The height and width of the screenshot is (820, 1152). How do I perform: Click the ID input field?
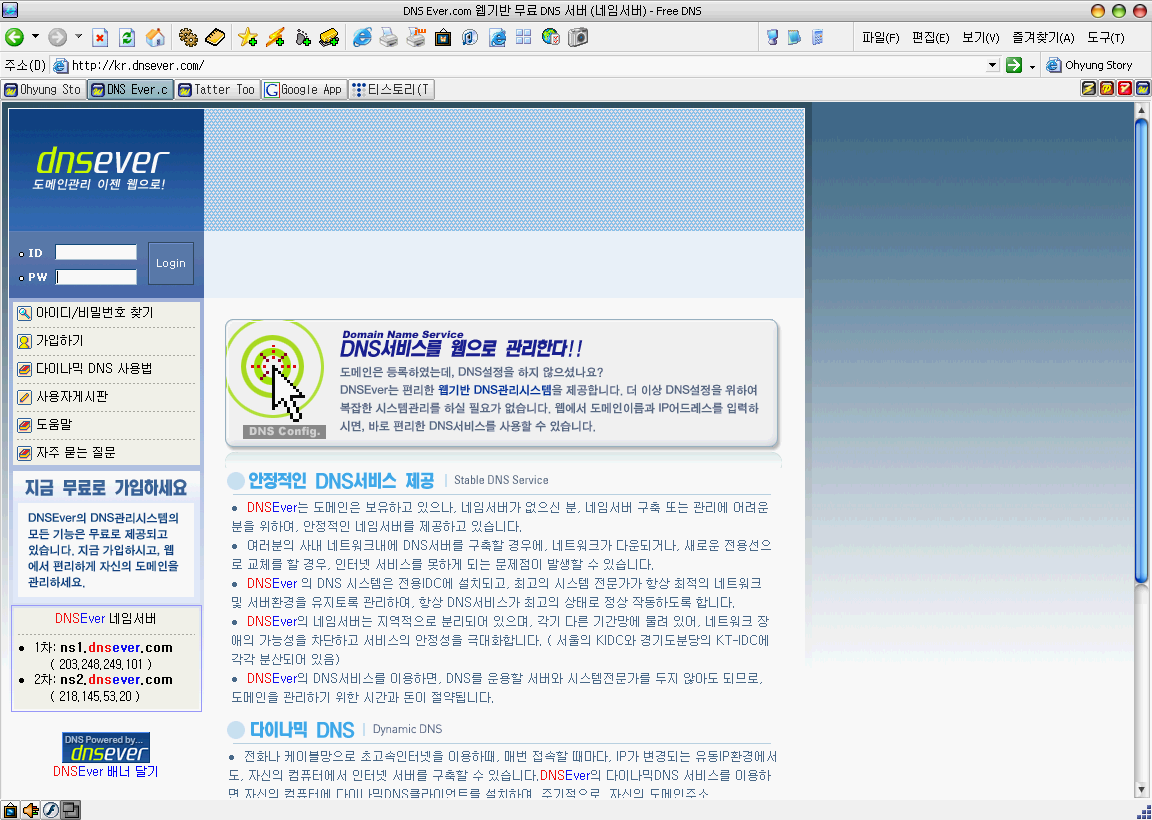point(96,253)
